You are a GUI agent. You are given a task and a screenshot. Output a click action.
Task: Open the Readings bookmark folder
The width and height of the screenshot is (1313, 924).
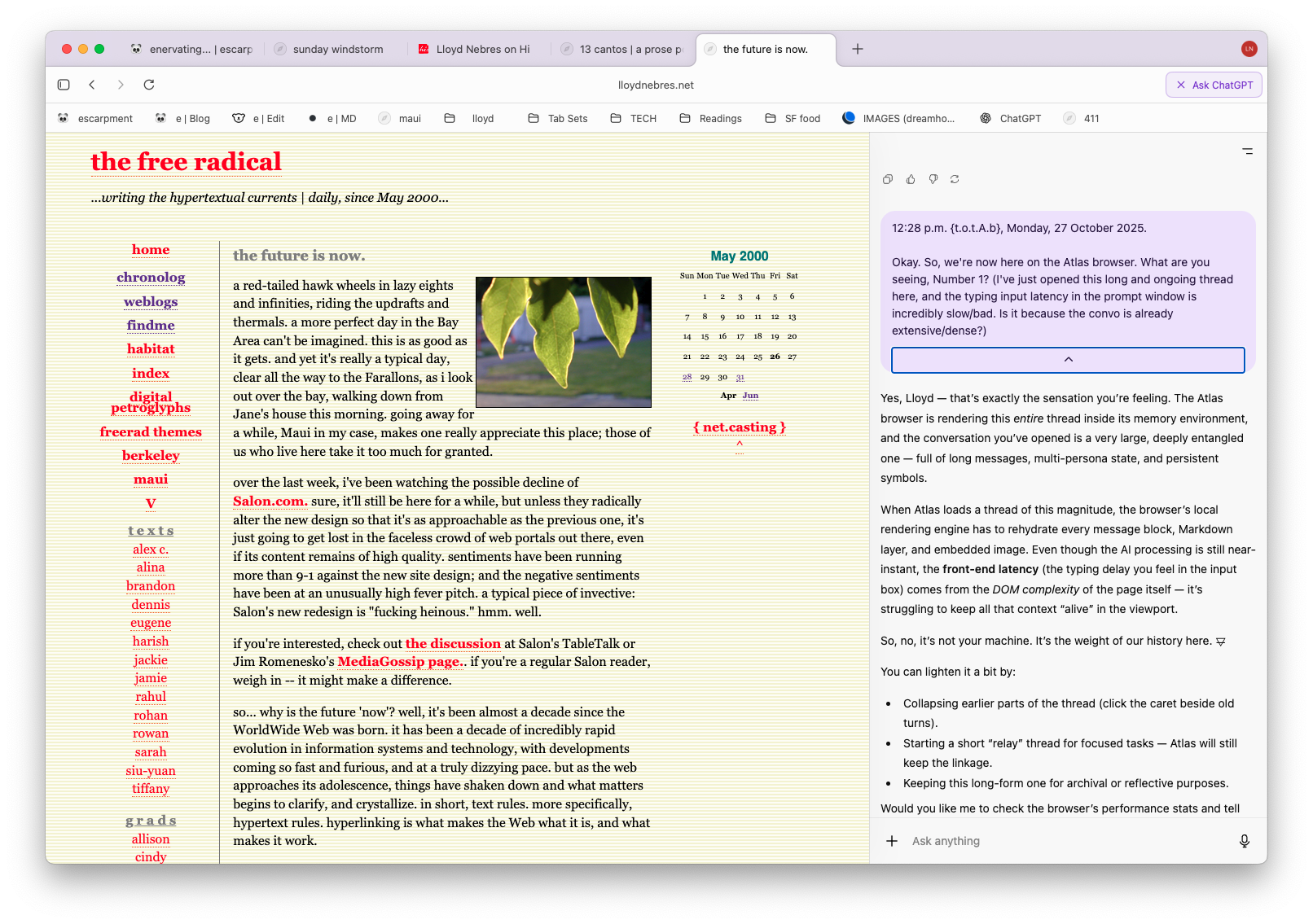[x=711, y=118]
